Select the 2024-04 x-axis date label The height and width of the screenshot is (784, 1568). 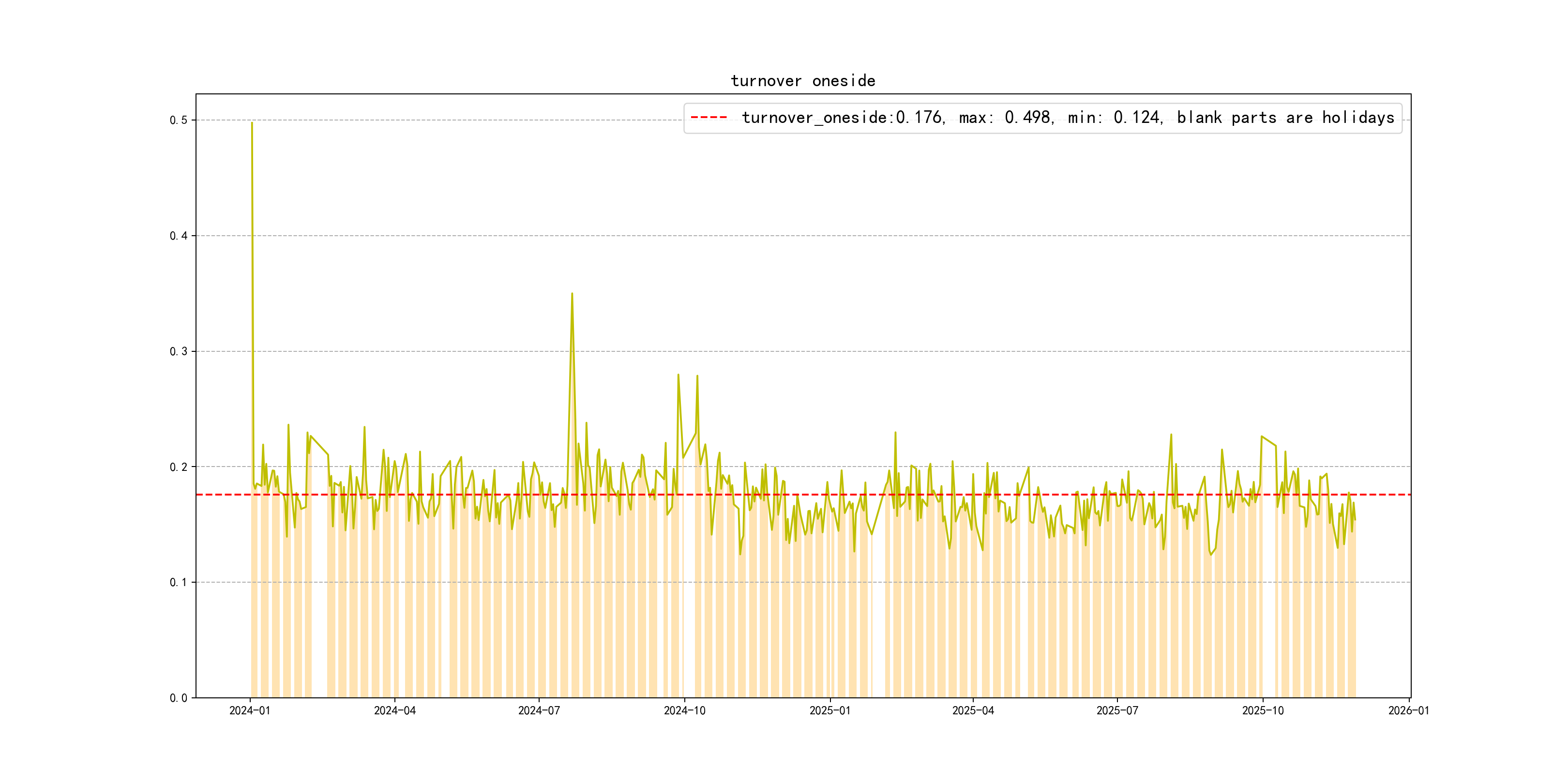point(394,710)
